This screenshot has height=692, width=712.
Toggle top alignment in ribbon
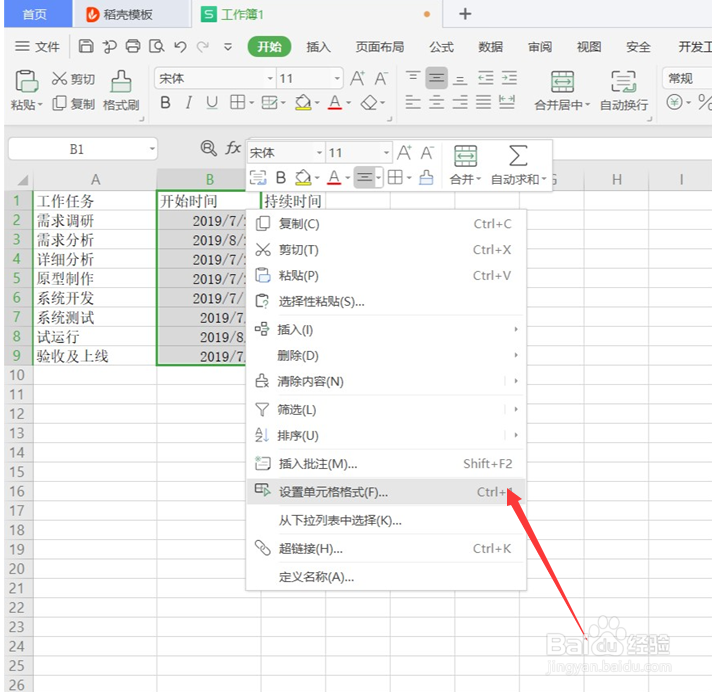[413, 77]
